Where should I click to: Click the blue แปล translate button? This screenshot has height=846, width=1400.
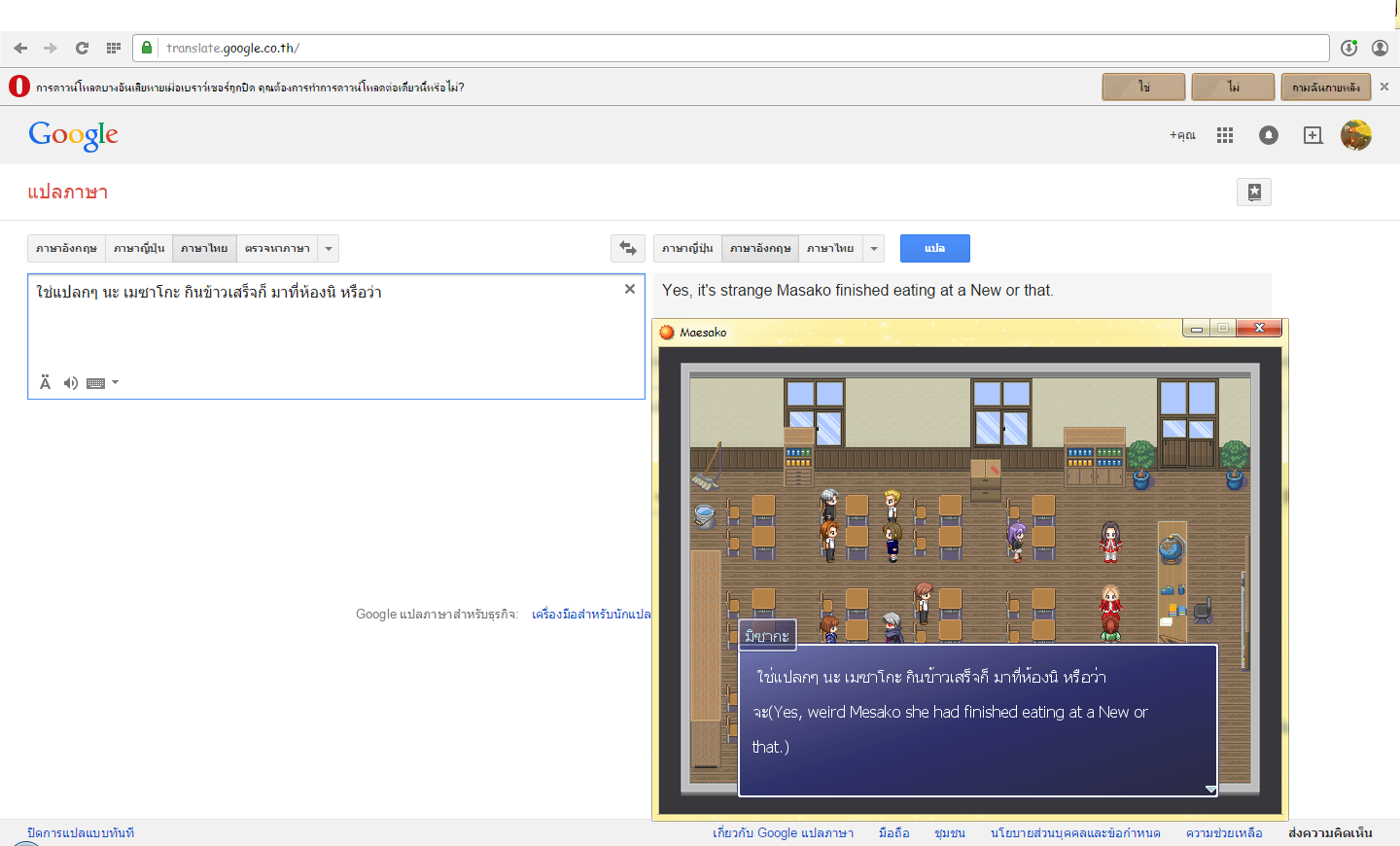coord(934,248)
